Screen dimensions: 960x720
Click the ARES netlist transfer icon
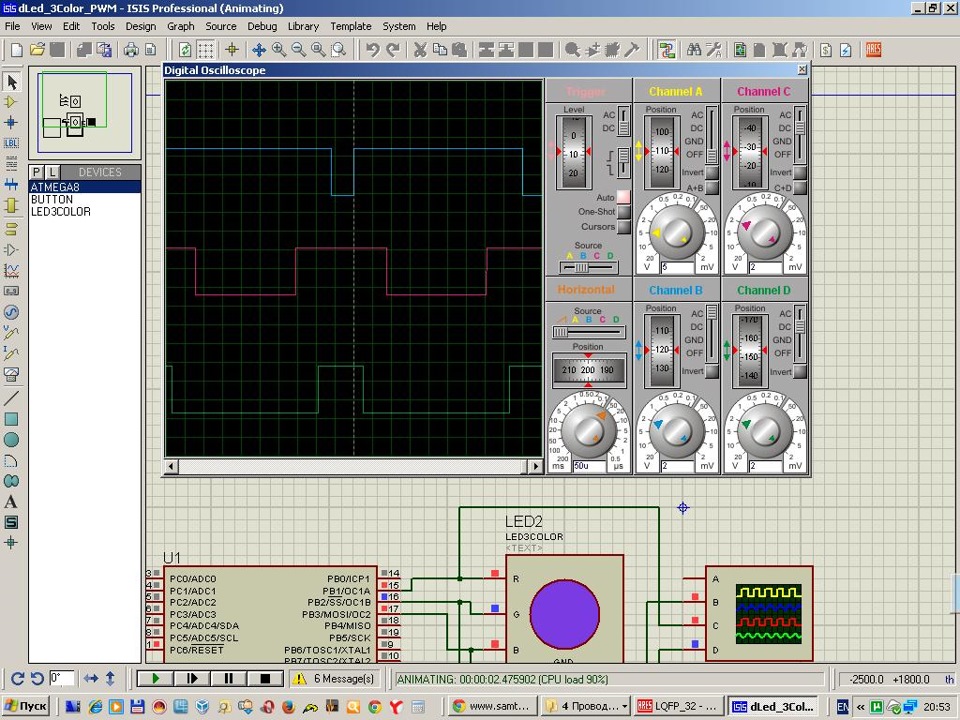873,49
